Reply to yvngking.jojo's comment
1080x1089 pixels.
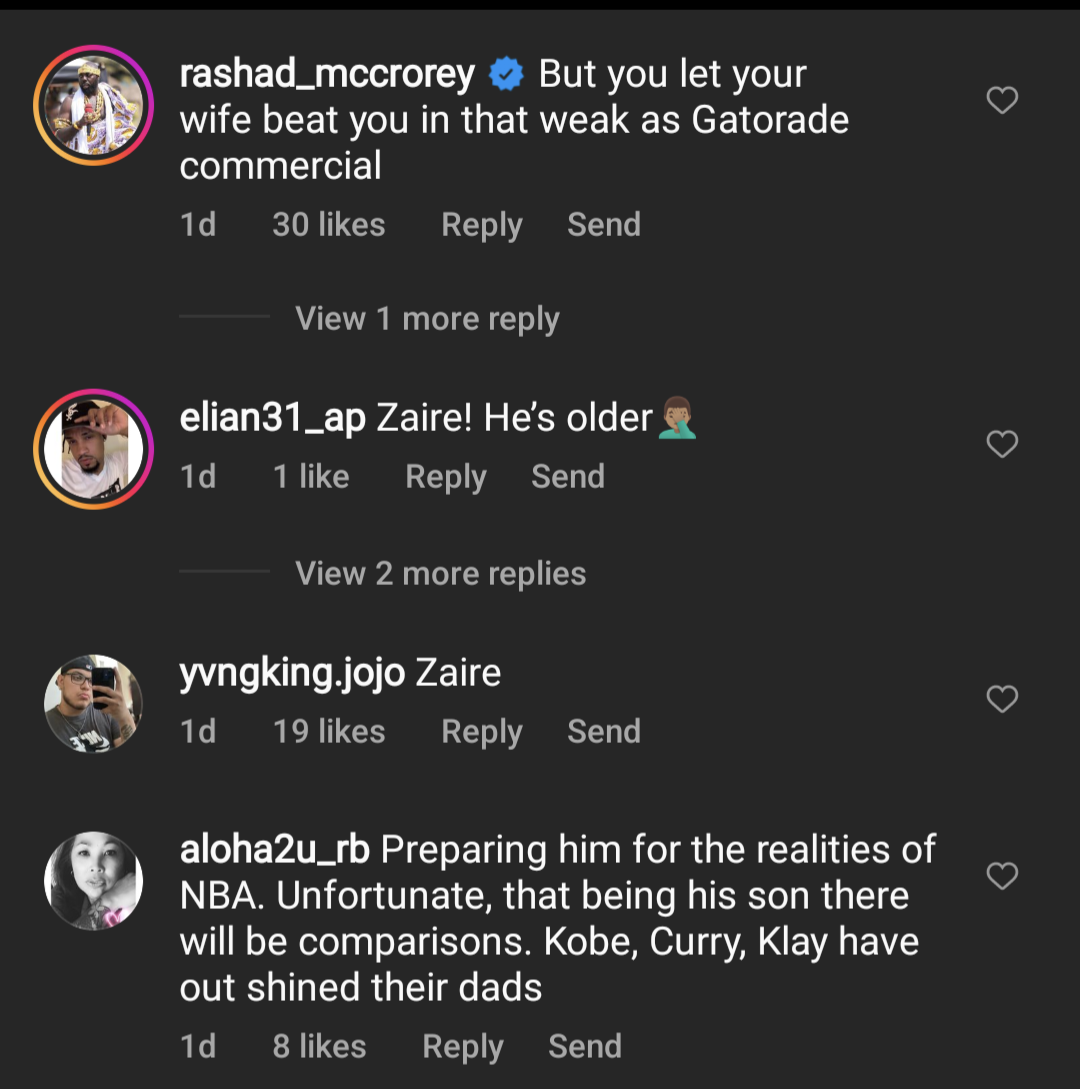(481, 731)
